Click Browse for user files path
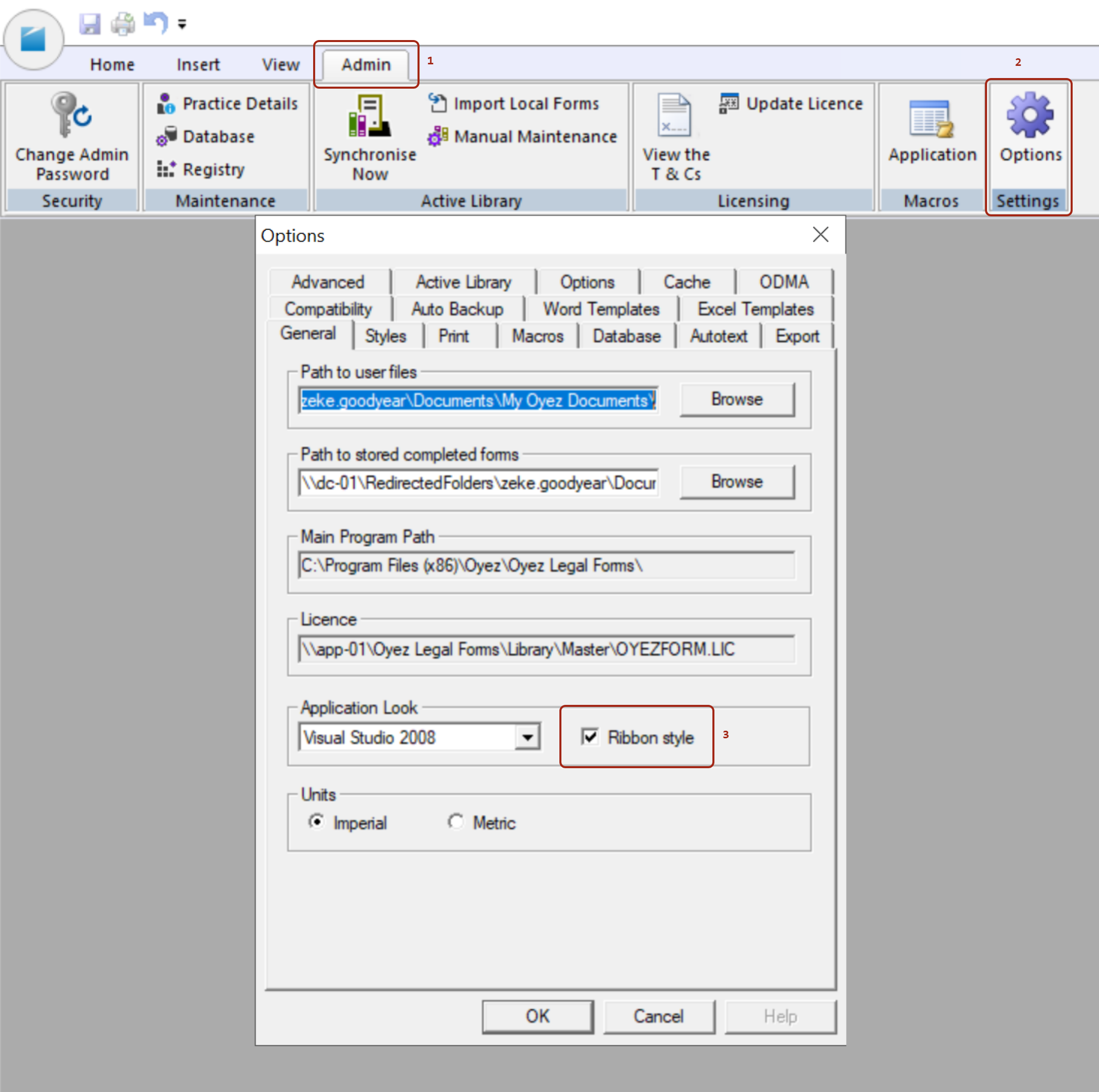The width and height of the screenshot is (1099, 1092). pos(737,399)
